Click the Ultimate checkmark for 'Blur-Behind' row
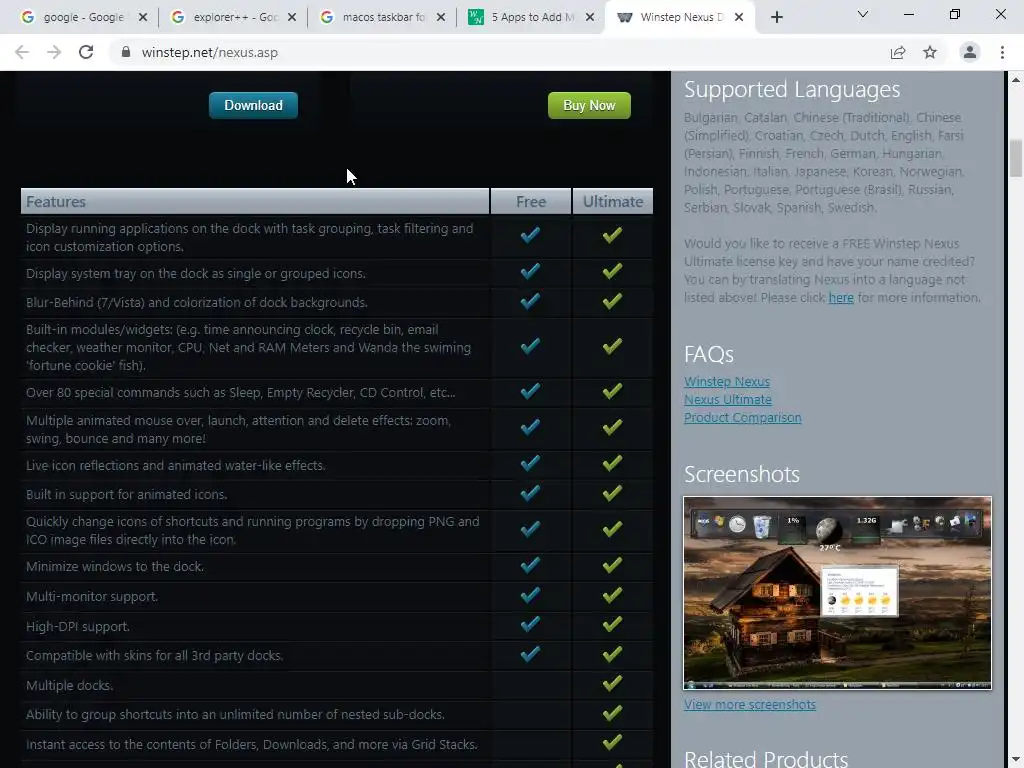 click(612, 301)
